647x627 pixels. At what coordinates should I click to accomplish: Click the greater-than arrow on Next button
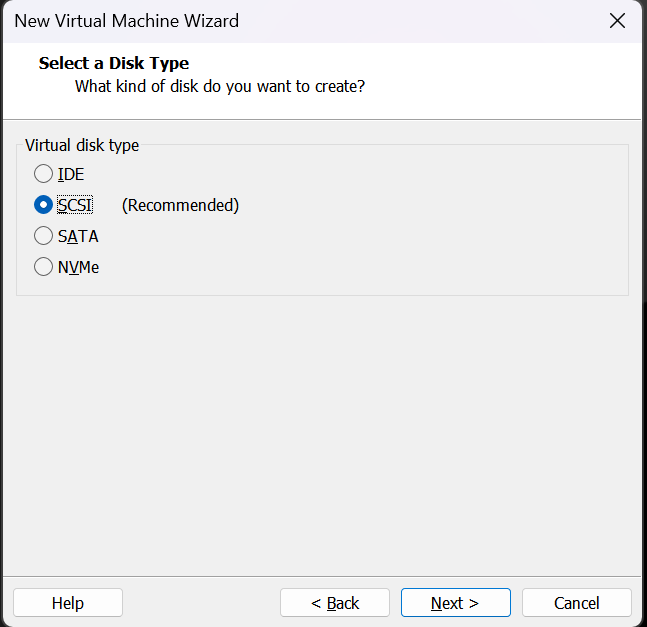pos(474,603)
